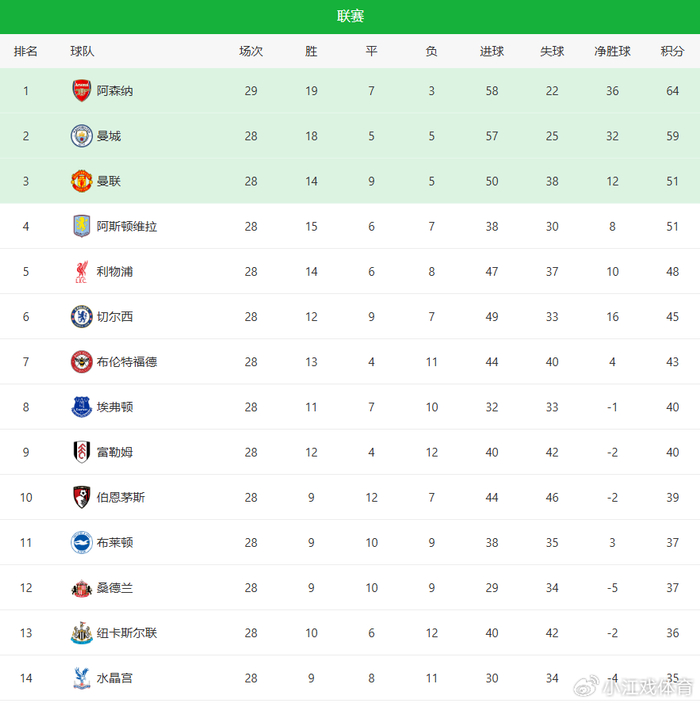The image size is (700, 703).
Task: Click the 进球 column header
Action: click(x=492, y=51)
